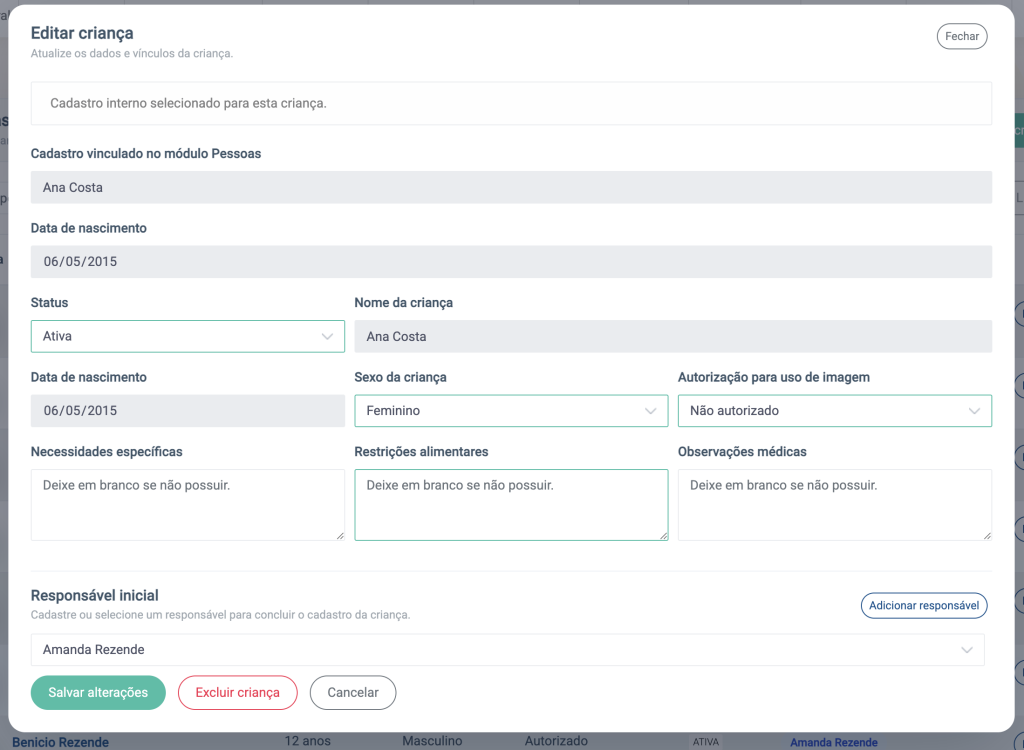The height and width of the screenshot is (750, 1024).
Task: Expand the Amanda Rezende responsável dropdown
Action: pos(507,650)
